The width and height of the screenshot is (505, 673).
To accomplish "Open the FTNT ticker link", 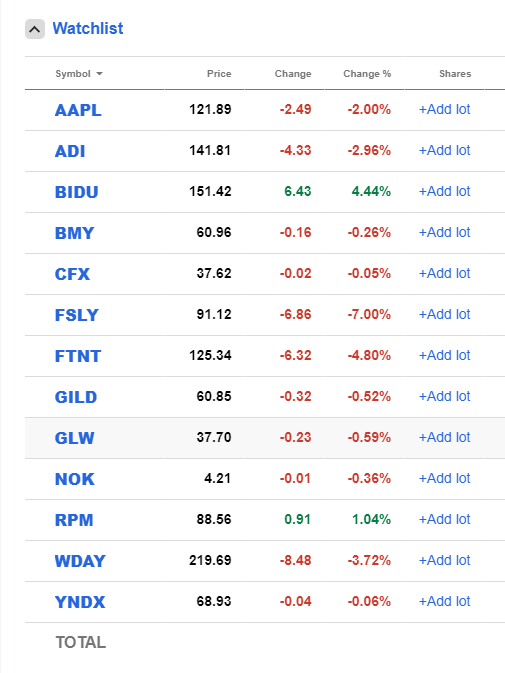I will (x=78, y=356).
